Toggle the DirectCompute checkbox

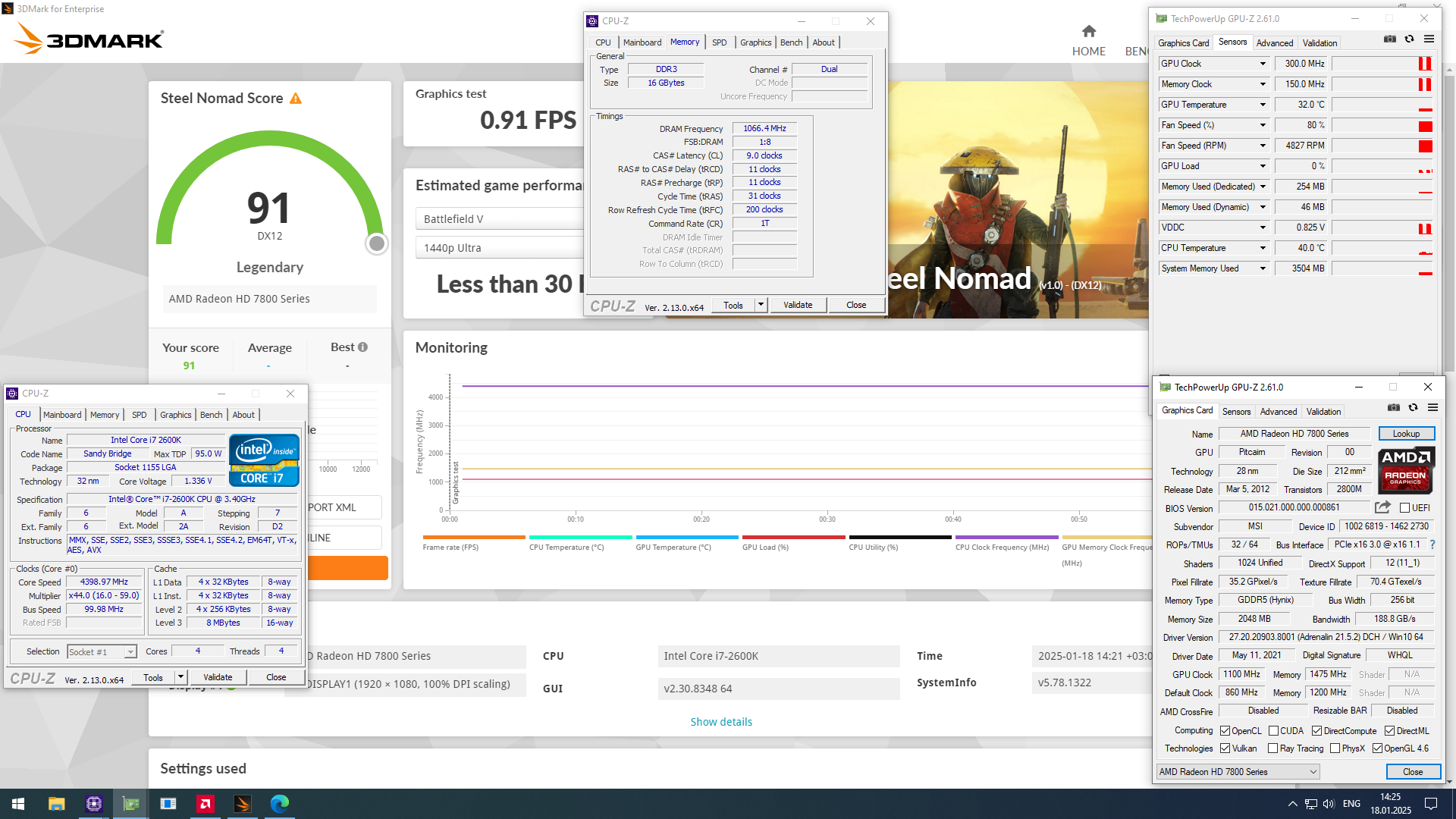[x=1317, y=731]
